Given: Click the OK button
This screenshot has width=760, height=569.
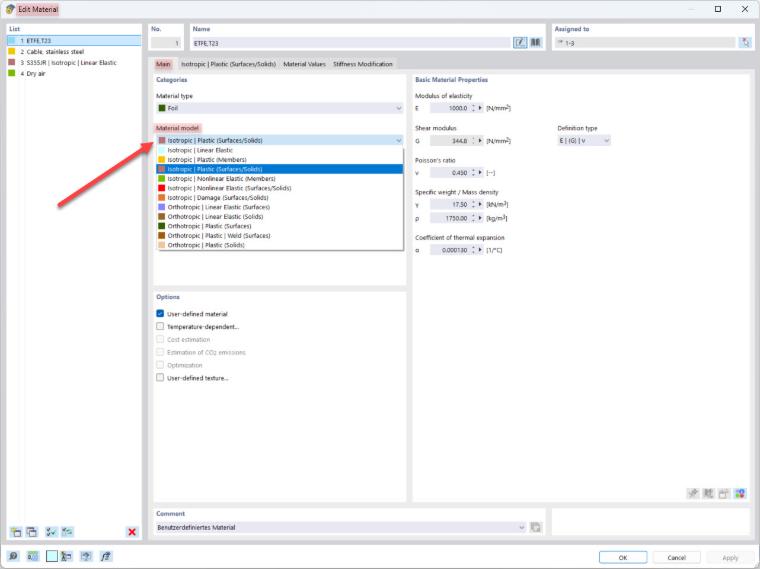Looking at the screenshot, I should (x=623, y=557).
